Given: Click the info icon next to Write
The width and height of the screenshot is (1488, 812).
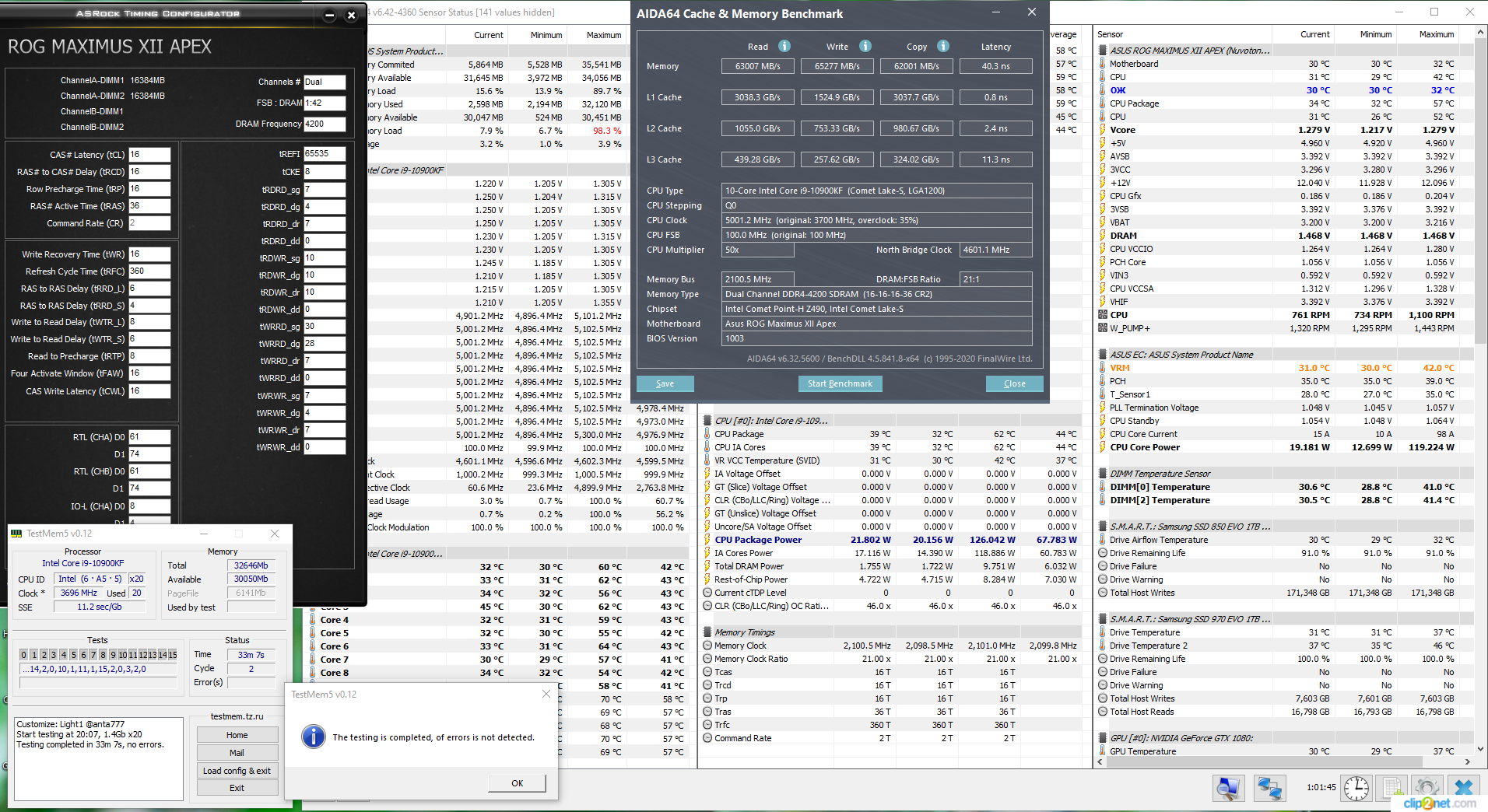Looking at the screenshot, I should [x=865, y=46].
